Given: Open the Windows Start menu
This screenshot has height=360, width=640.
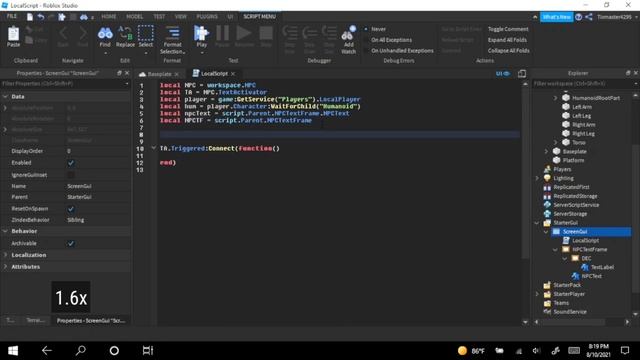Looking at the screenshot, I should pos(13,351).
